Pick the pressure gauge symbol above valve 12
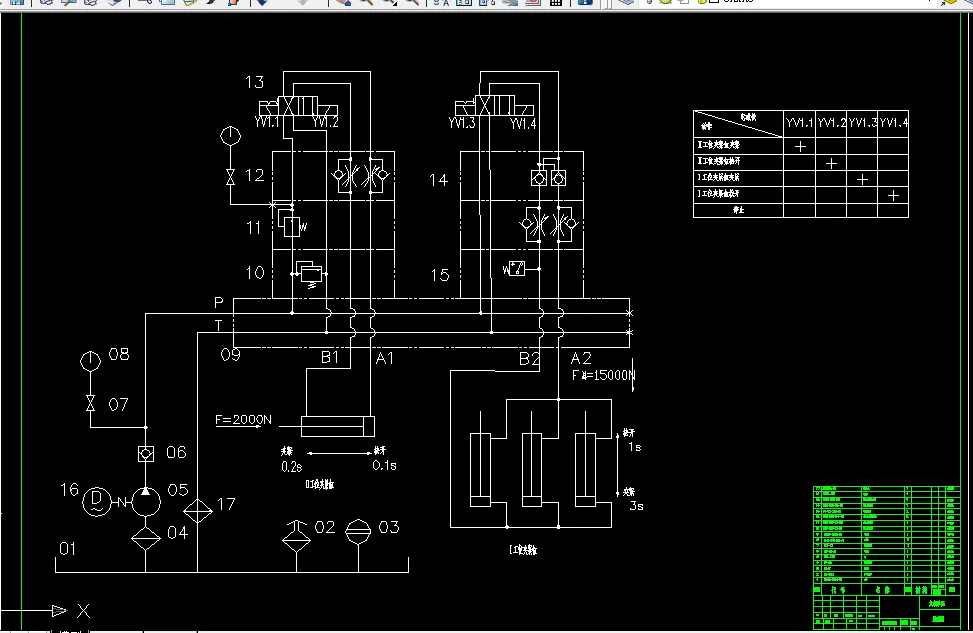 pos(230,135)
